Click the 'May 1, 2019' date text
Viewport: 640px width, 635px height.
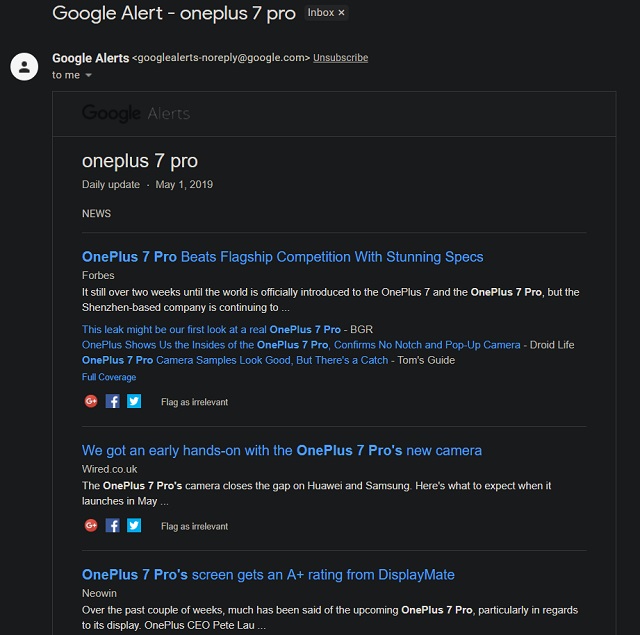(x=184, y=184)
